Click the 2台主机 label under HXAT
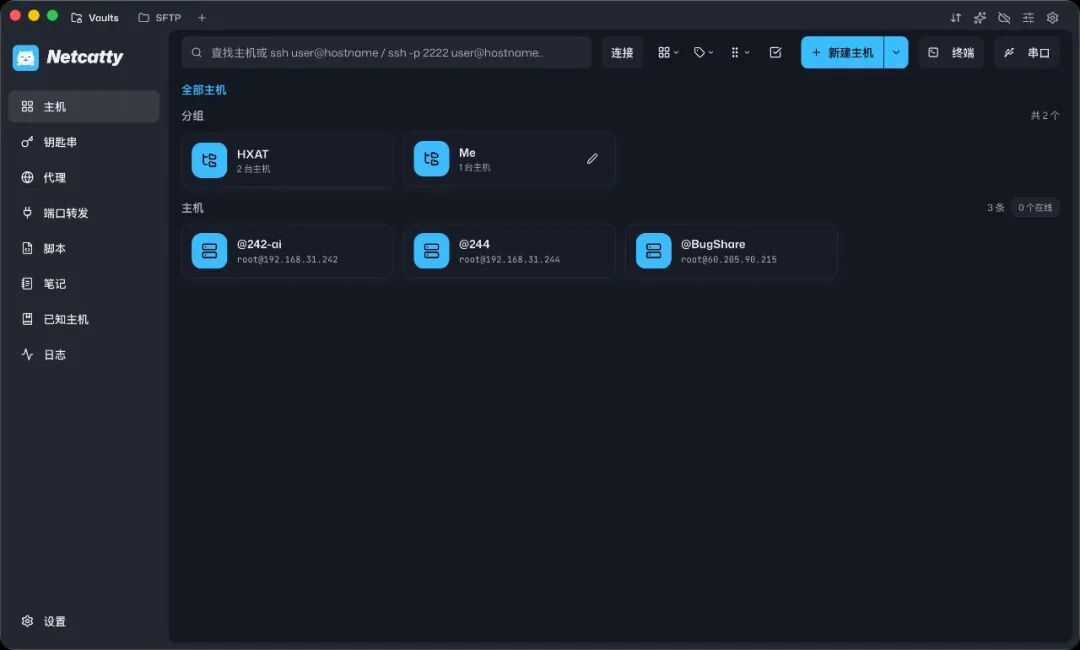 coord(253,169)
